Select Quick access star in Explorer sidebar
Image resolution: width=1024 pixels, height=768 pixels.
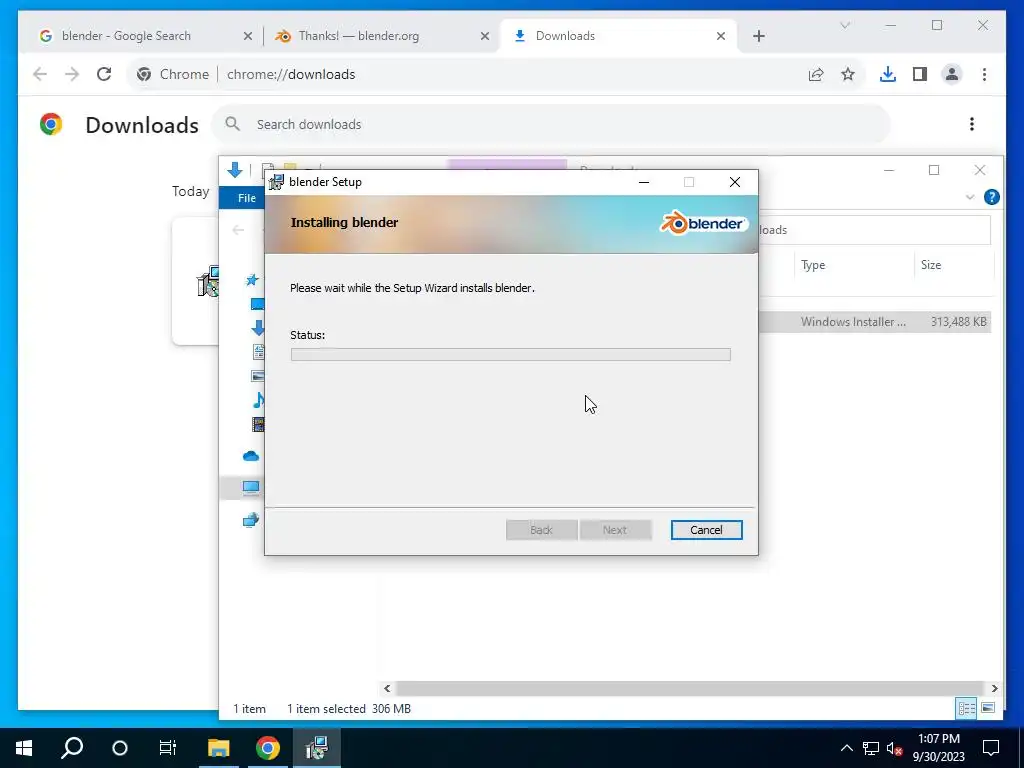(251, 280)
